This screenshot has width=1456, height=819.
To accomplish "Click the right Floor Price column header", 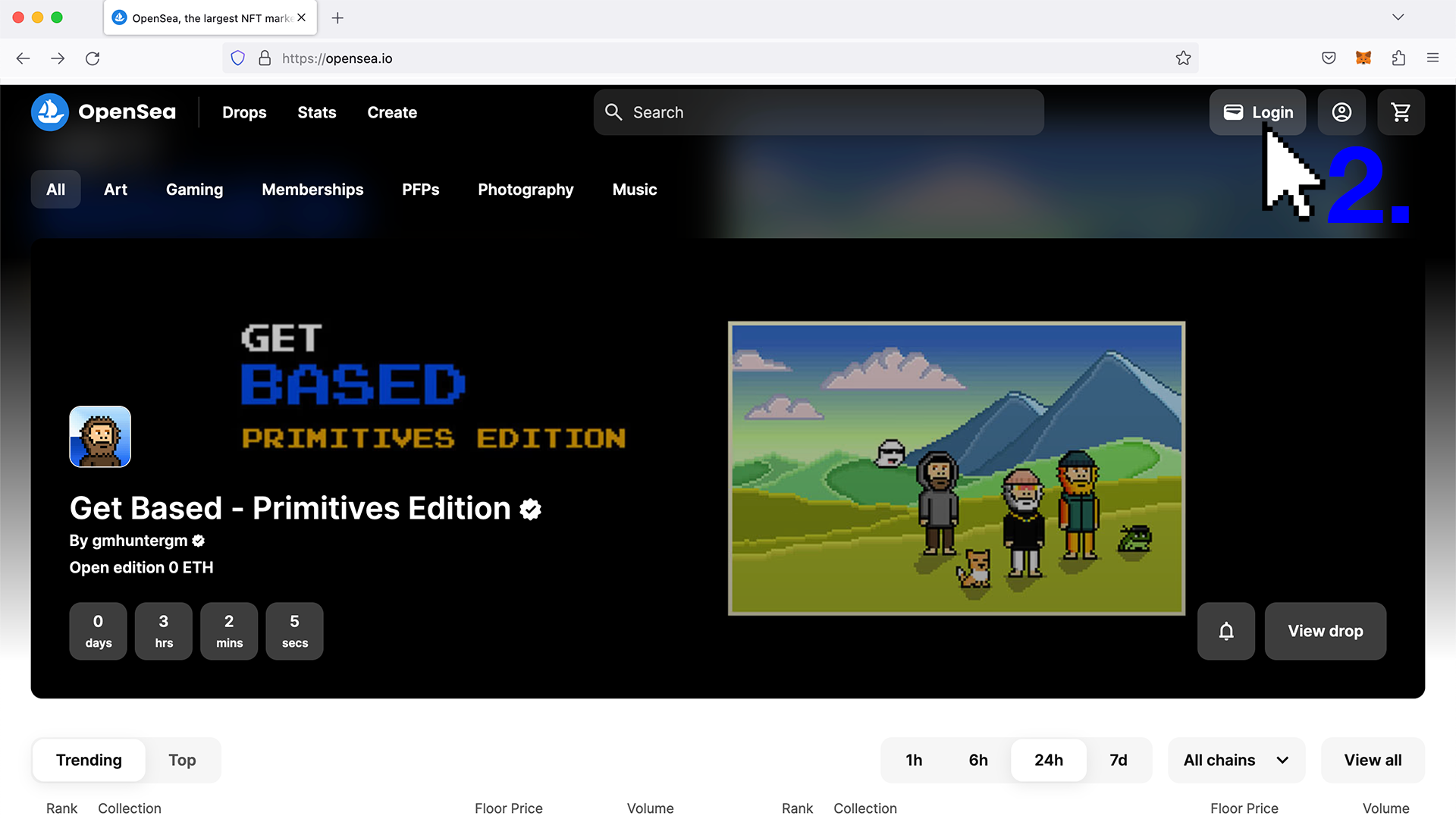I will (x=1244, y=808).
